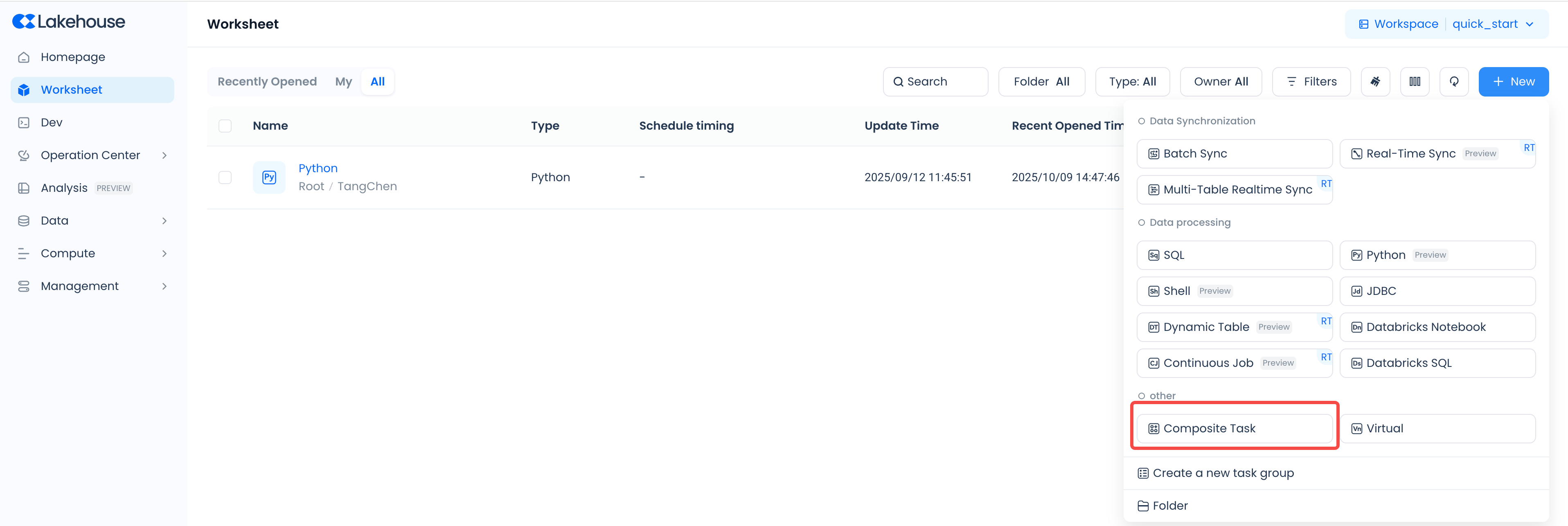Switch to the My tab
1568x526 pixels.
(343, 81)
